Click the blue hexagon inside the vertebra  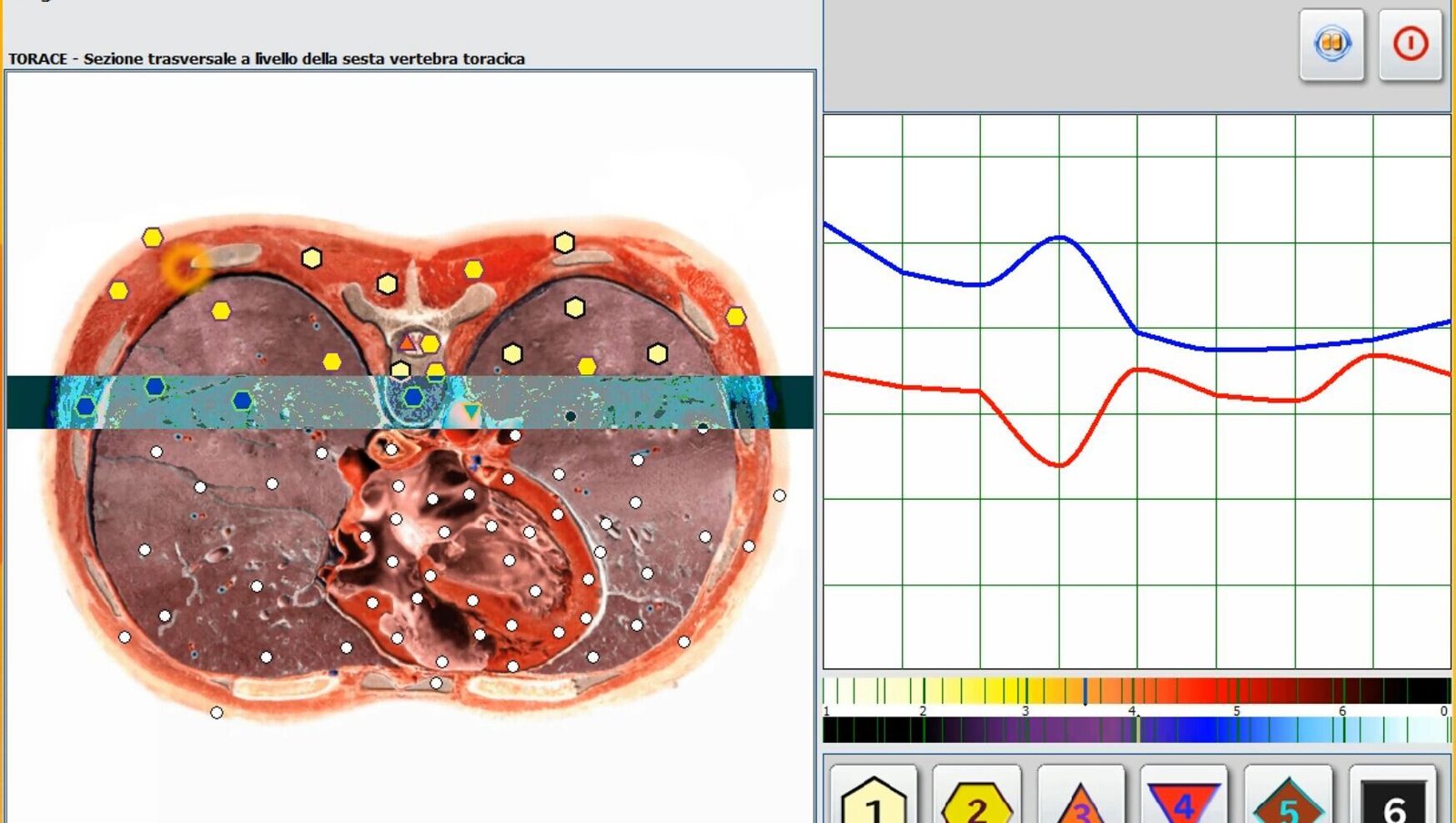coord(413,397)
